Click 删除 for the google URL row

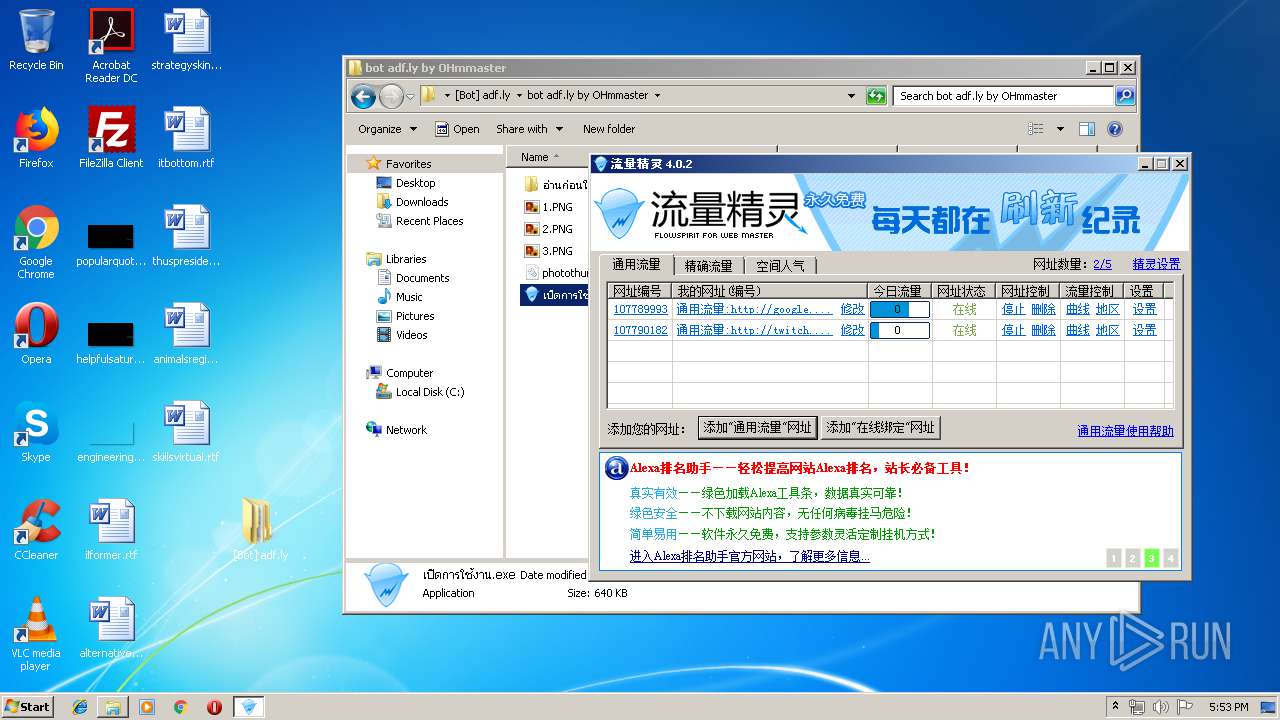point(1043,309)
